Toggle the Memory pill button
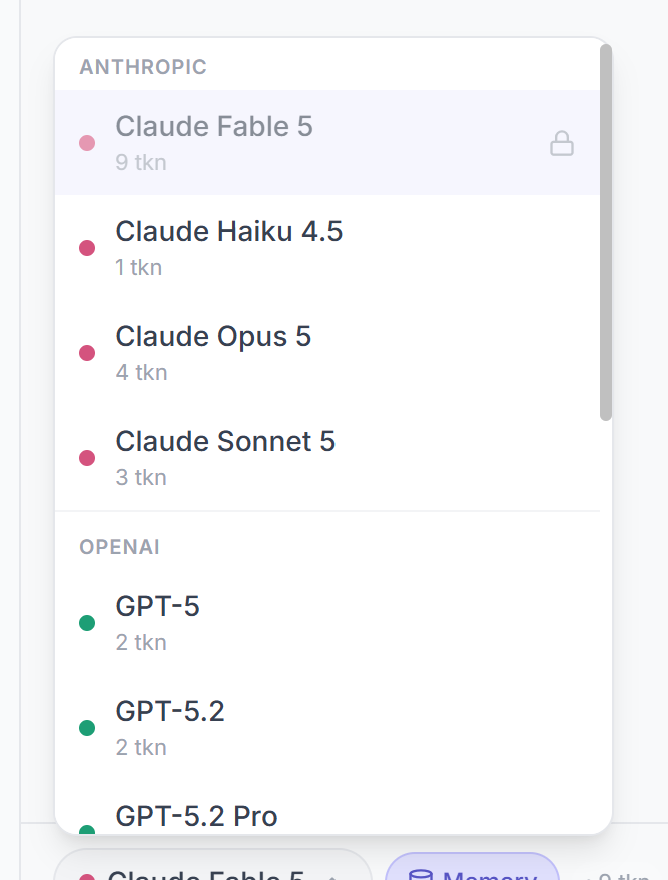This screenshot has height=880, width=668. [472, 867]
